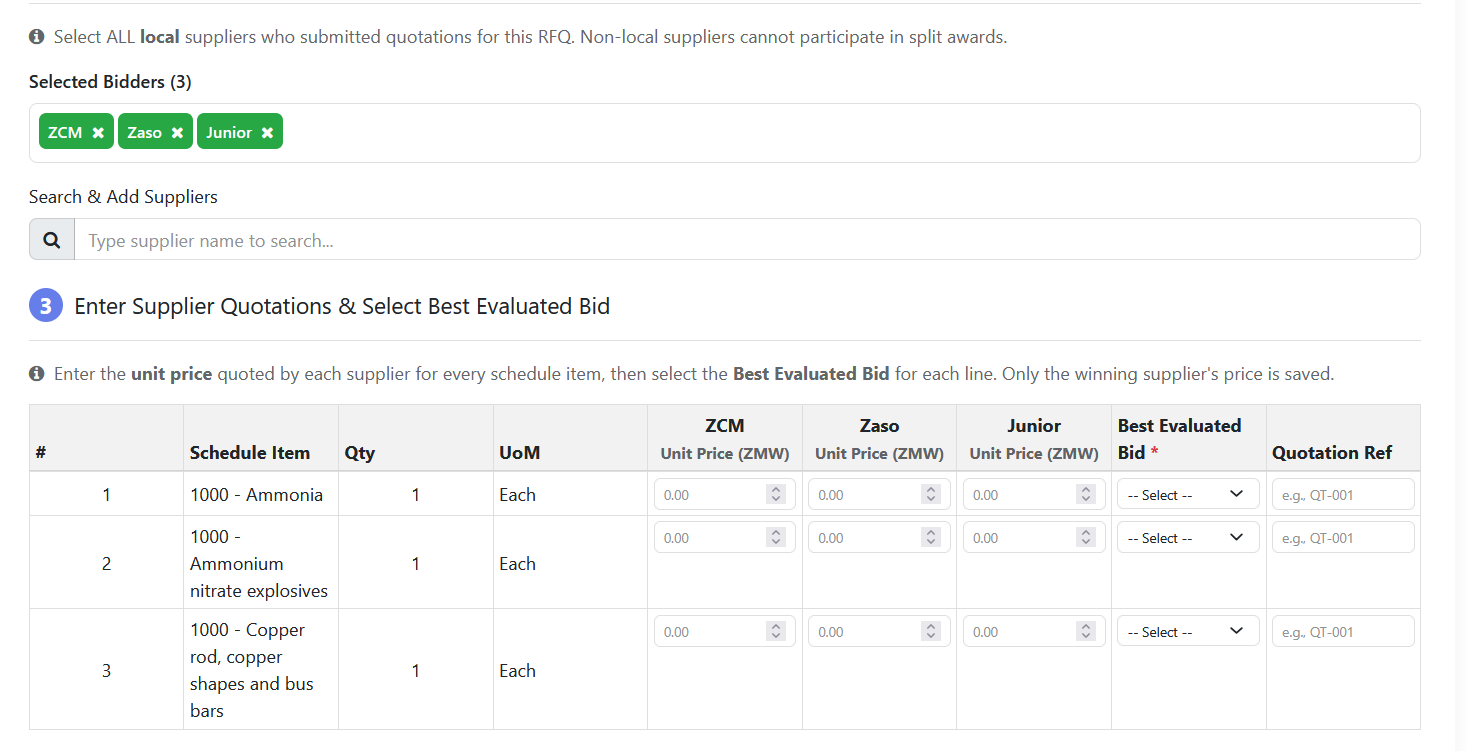This screenshot has width=1467, height=751.
Task: Click the supplier search magnifier icon
Action: [x=52, y=240]
